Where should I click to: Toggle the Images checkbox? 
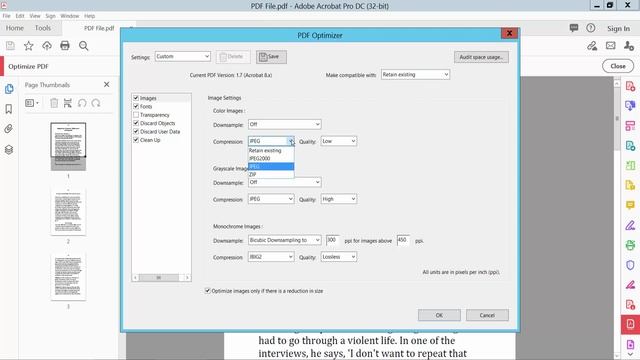point(136,98)
